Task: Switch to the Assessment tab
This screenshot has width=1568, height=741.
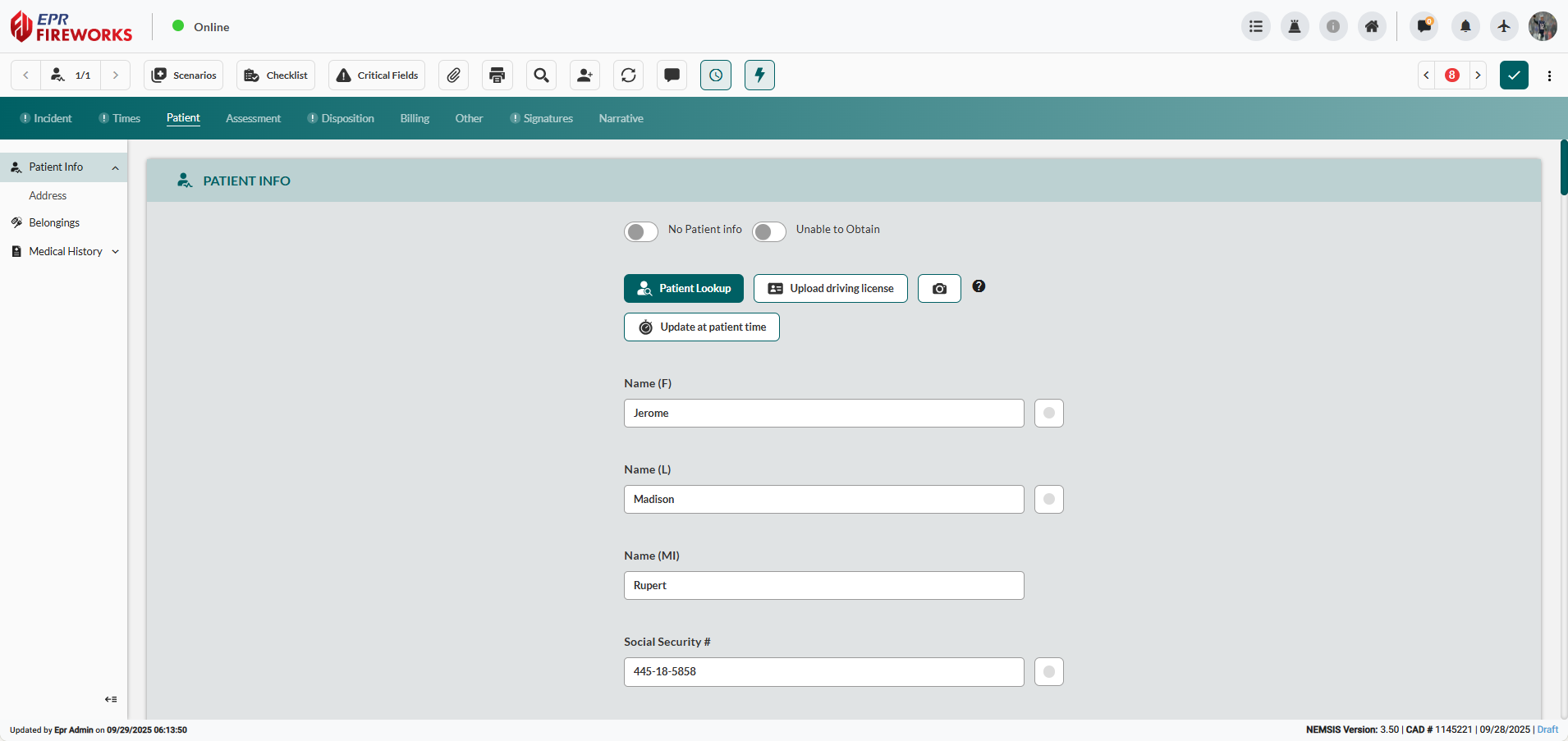Action: [x=253, y=119]
